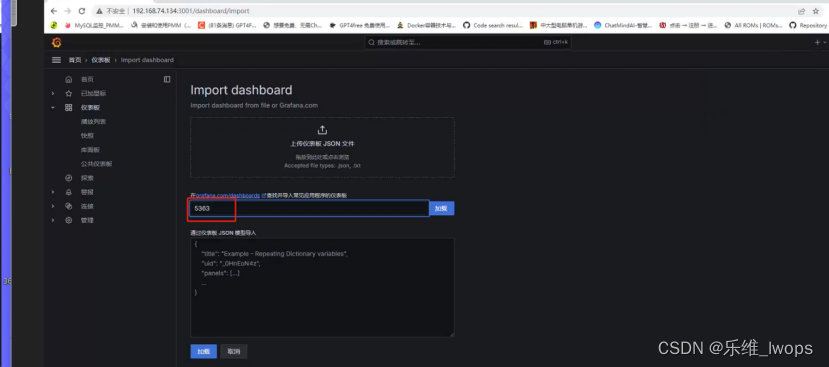
Task: Click the bottom blue Load button
Action: point(204,351)
